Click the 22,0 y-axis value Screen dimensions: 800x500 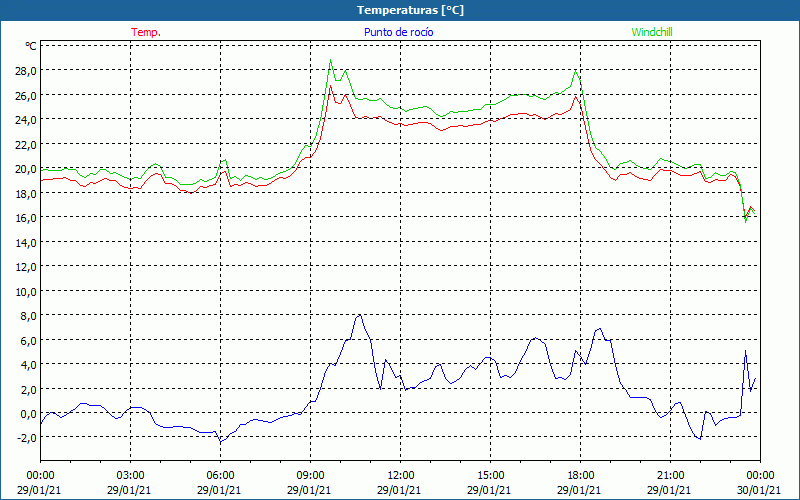coord(26,144)
